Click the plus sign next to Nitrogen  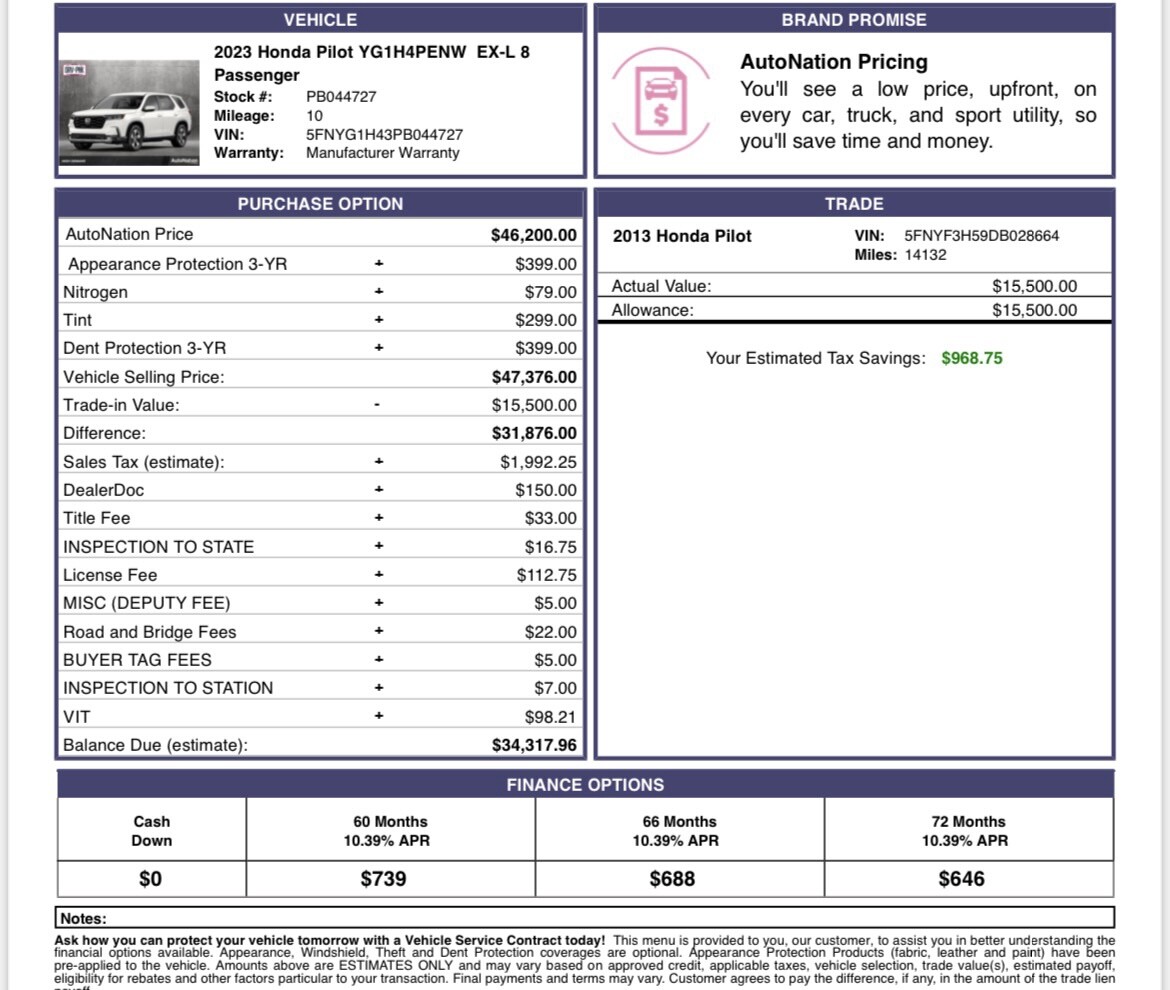pyautogui.click(x=377, y=292)
